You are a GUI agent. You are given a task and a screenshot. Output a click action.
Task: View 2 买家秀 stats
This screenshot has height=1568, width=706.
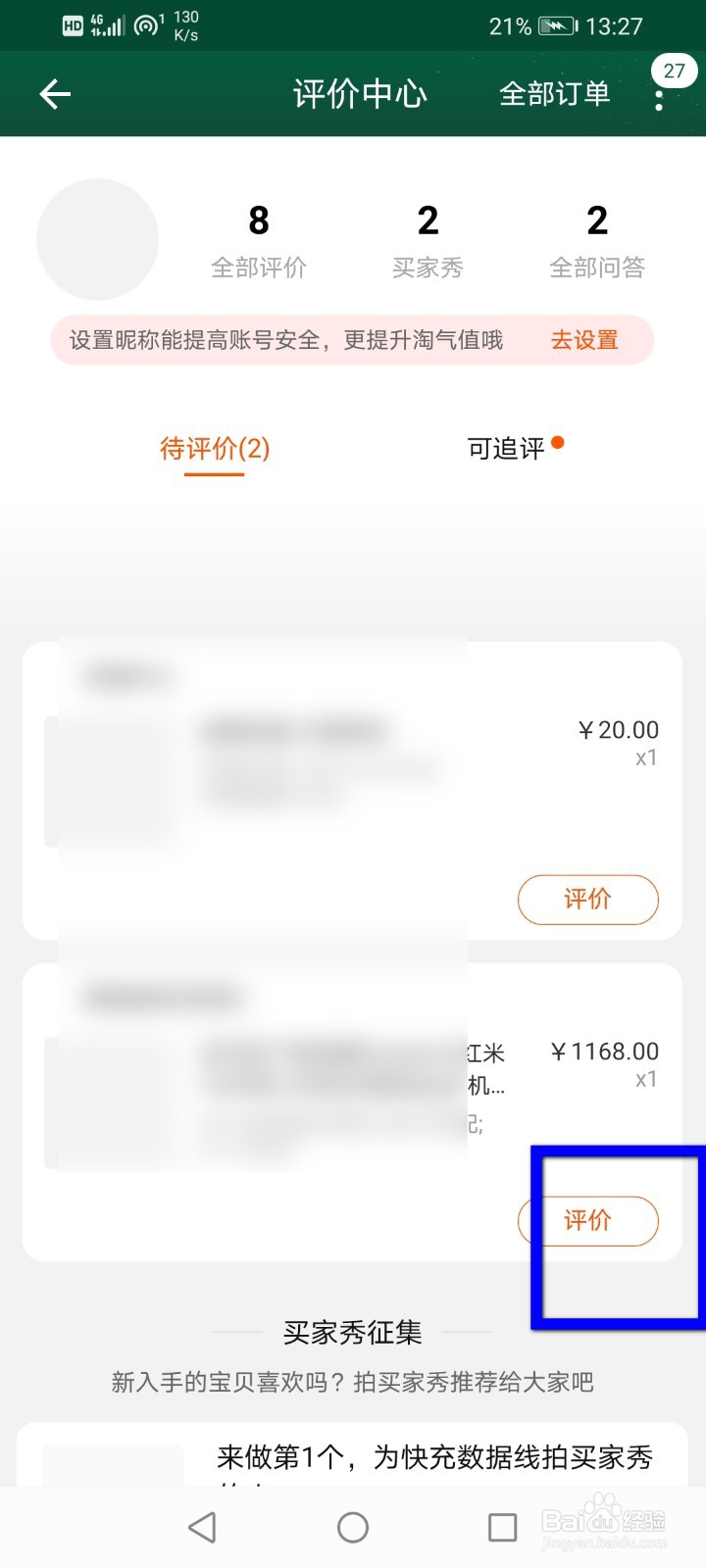428,240
